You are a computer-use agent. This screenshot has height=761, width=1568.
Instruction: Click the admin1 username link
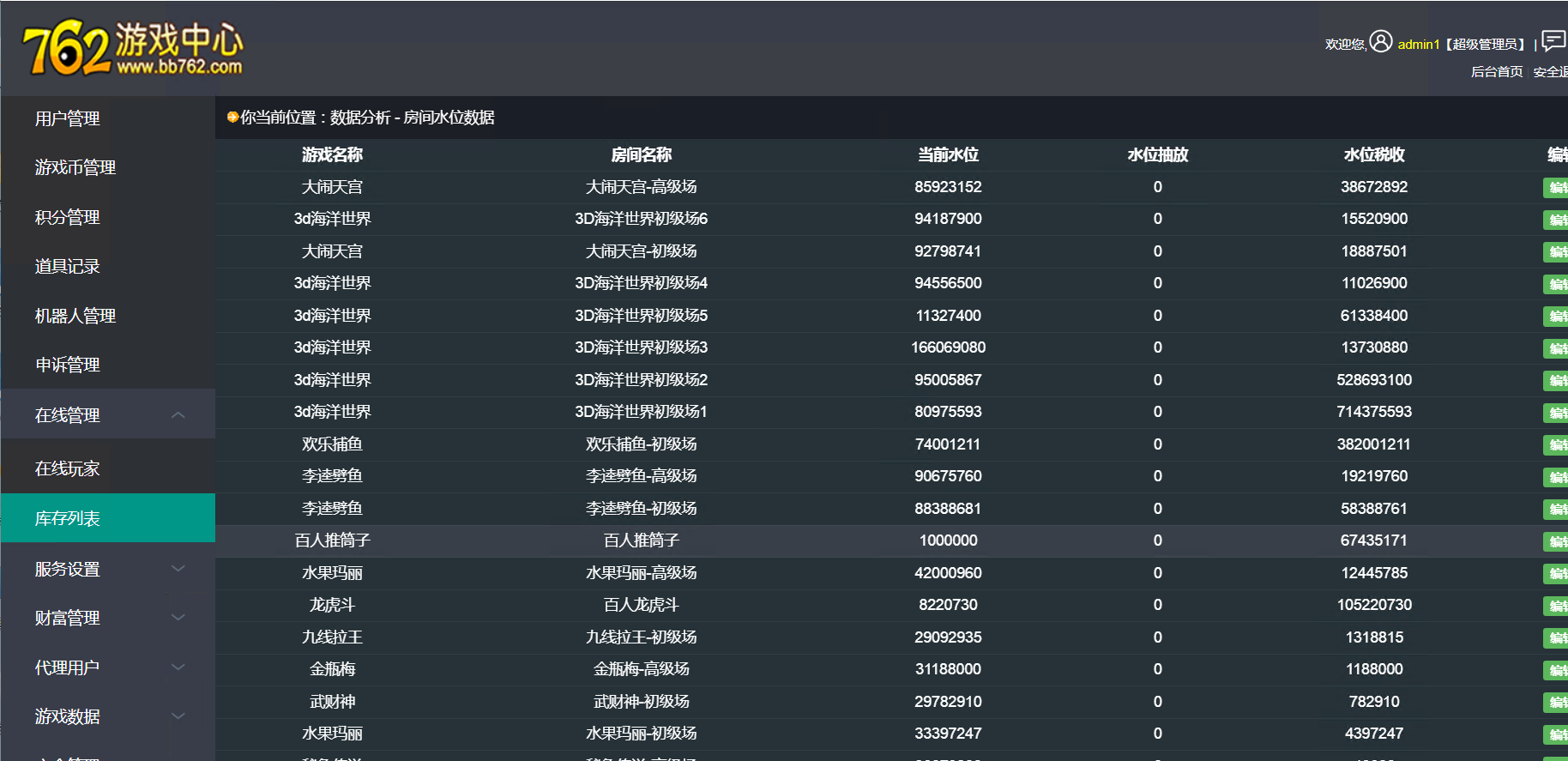(1418, 45)
